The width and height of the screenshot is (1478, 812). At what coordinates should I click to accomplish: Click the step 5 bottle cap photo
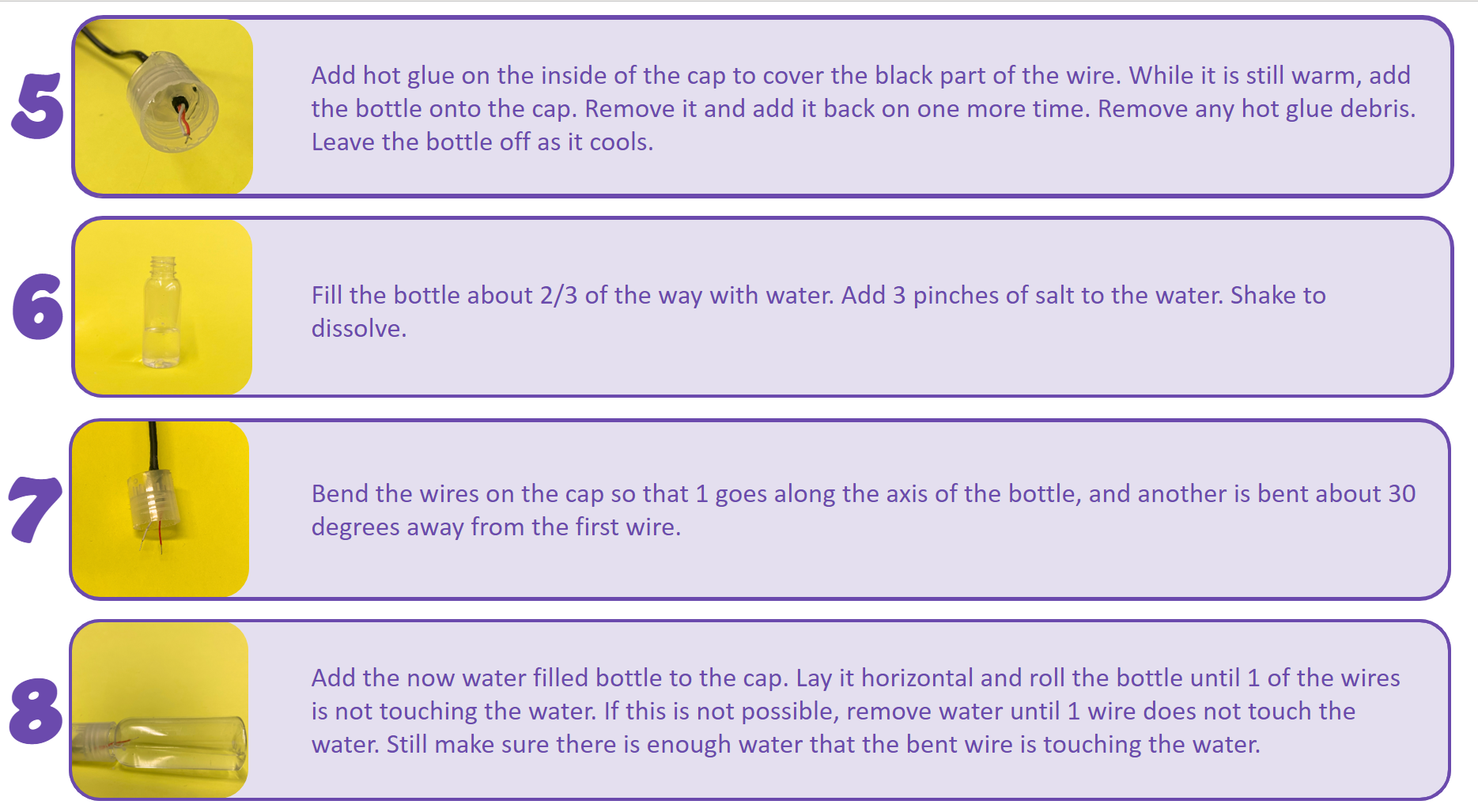pos(164,107)
